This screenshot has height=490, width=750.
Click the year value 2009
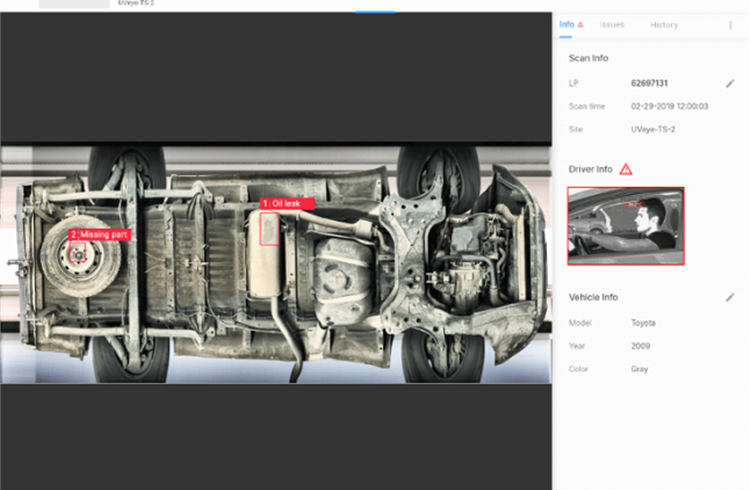coord(640,346)
